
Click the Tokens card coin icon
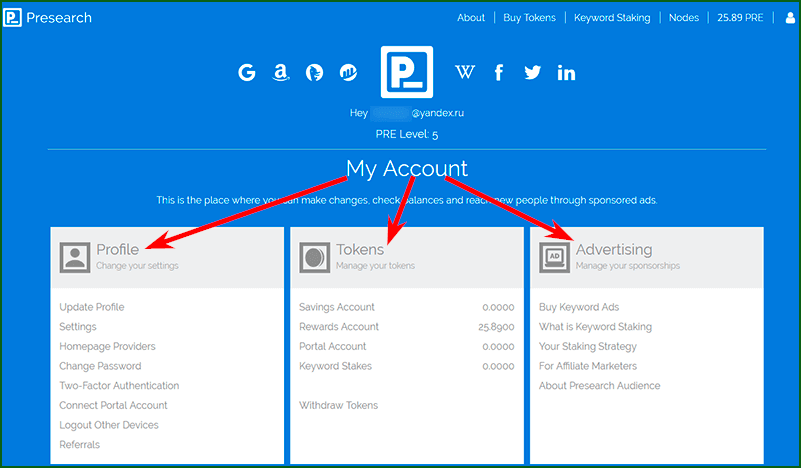pyautogui.click(x=314, y=258)
